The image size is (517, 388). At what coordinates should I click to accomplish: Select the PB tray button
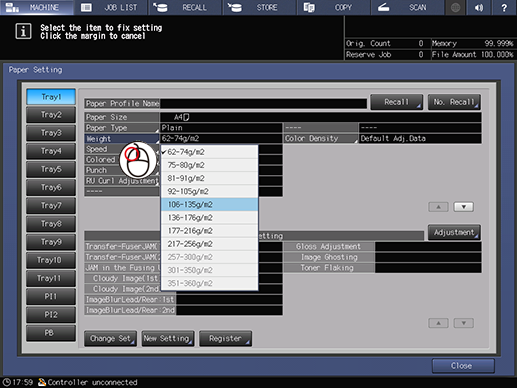pos(51,333)
